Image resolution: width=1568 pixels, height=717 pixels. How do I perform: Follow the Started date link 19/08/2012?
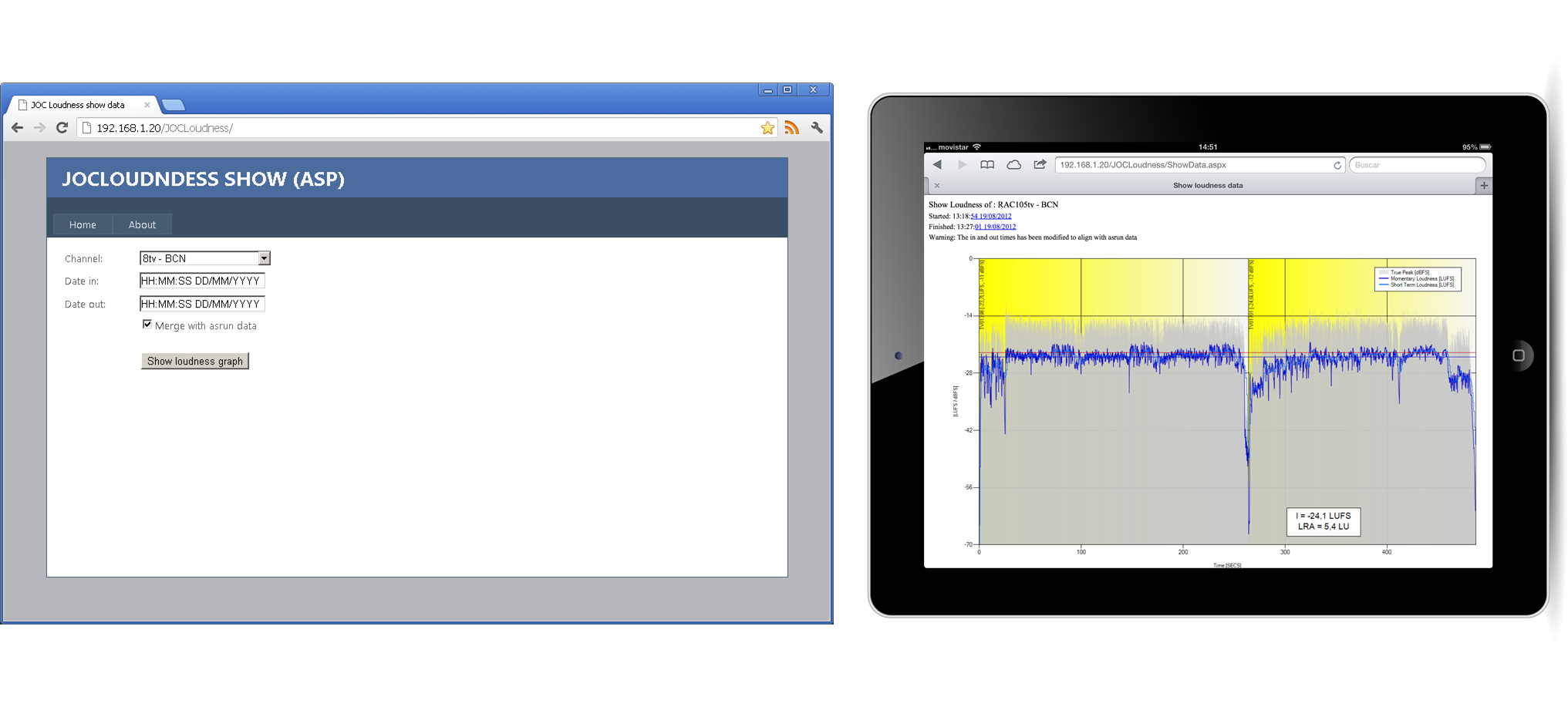pyautogui.click(x=991, y=217)
